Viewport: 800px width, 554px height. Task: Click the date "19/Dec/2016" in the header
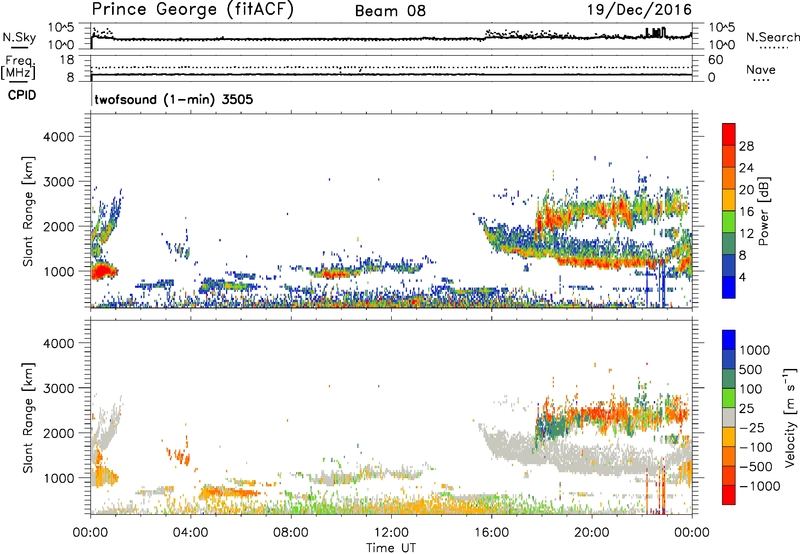click(639, 9)
